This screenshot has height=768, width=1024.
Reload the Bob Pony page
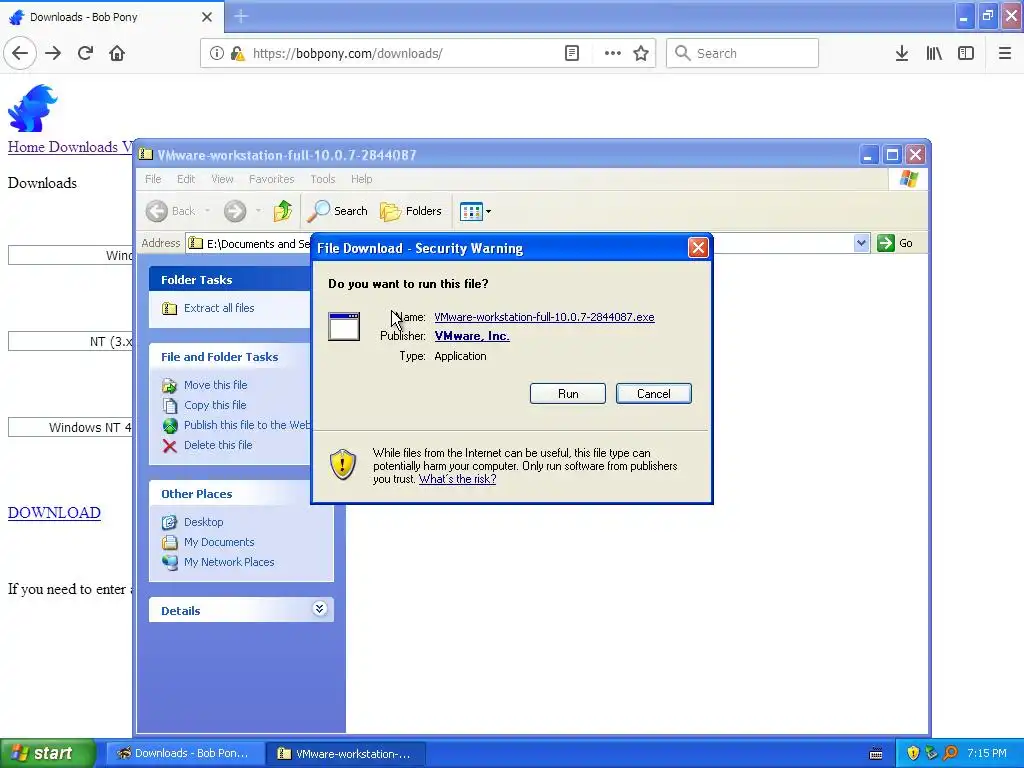[x=85, y=53]
